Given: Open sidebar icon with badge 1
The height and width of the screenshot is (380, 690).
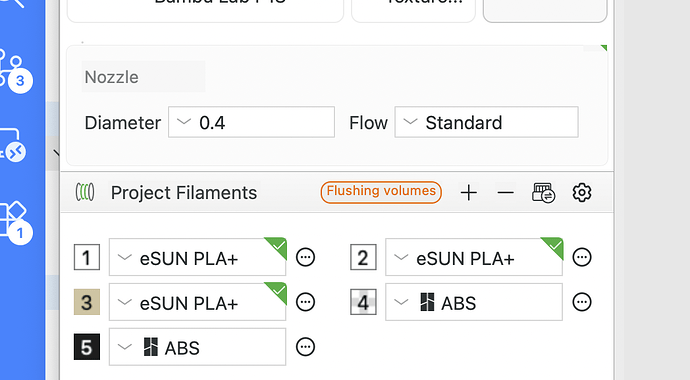Looking at the screenshot, I should 14,223.
